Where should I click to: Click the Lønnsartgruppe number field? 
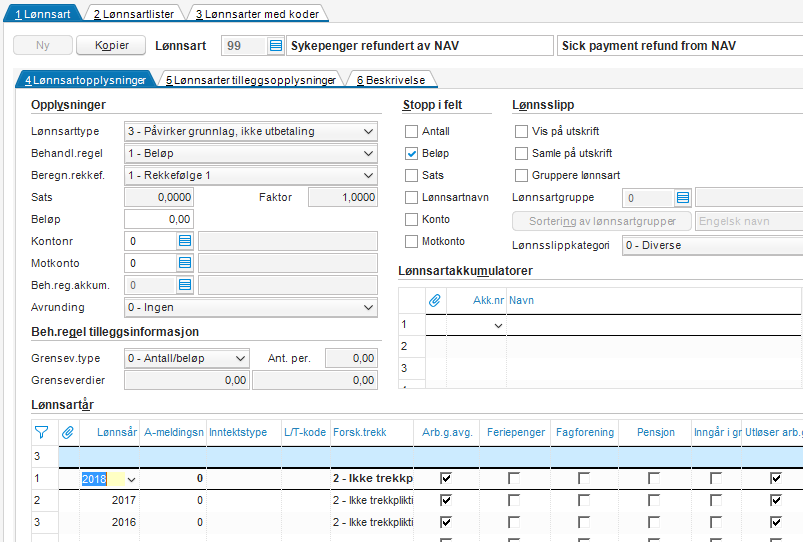click(x=649, y=198)
